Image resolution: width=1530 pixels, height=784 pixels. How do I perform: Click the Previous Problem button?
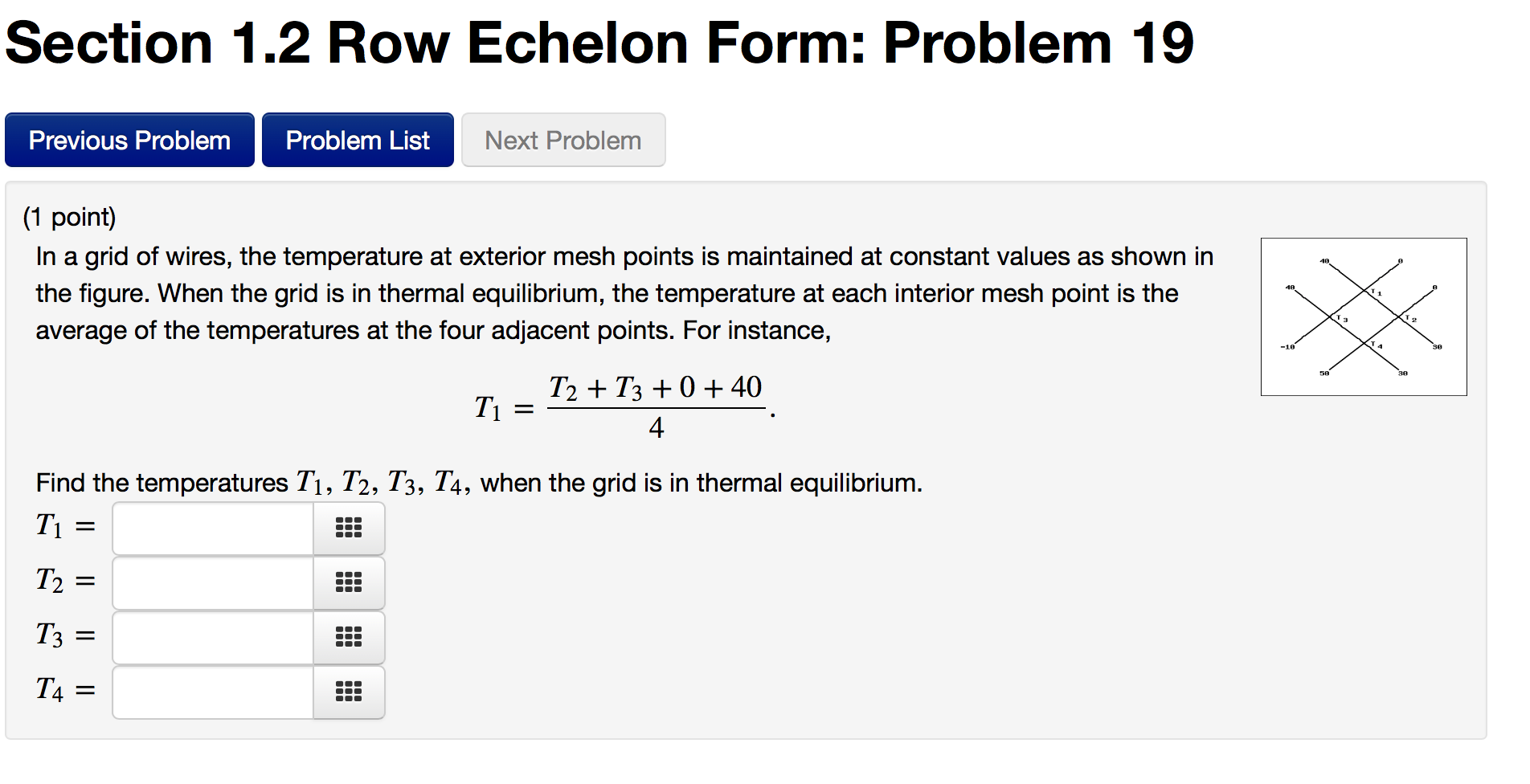coord(129,140)
